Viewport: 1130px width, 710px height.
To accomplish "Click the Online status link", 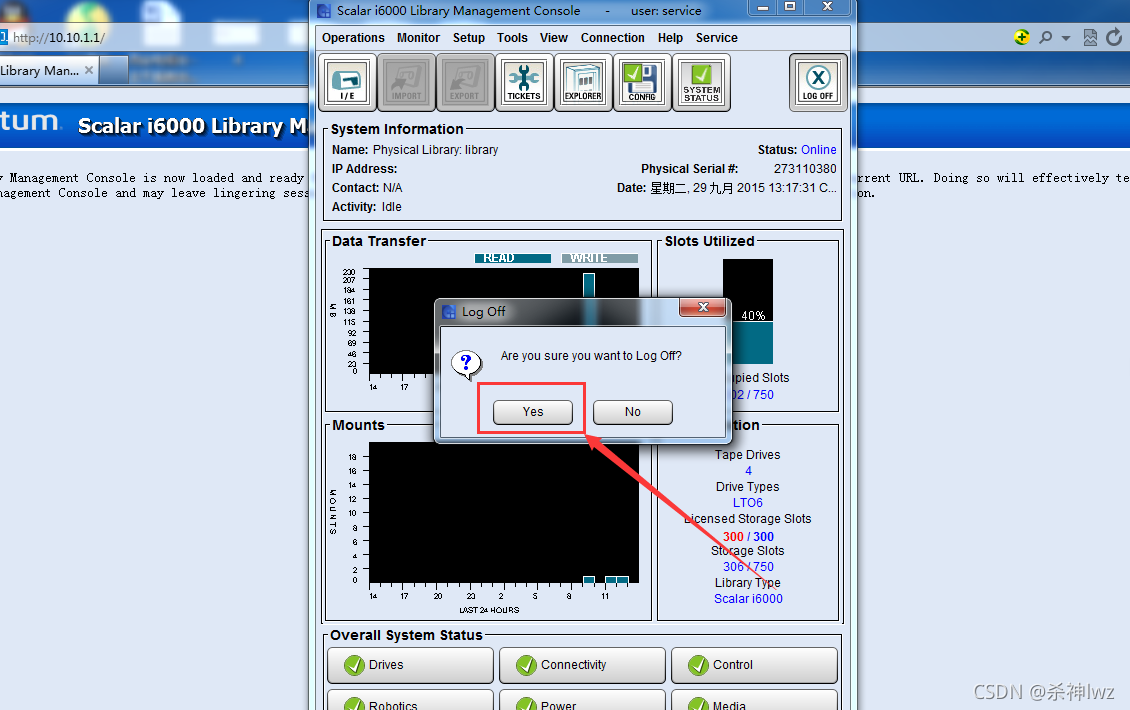I will (819, 150).
